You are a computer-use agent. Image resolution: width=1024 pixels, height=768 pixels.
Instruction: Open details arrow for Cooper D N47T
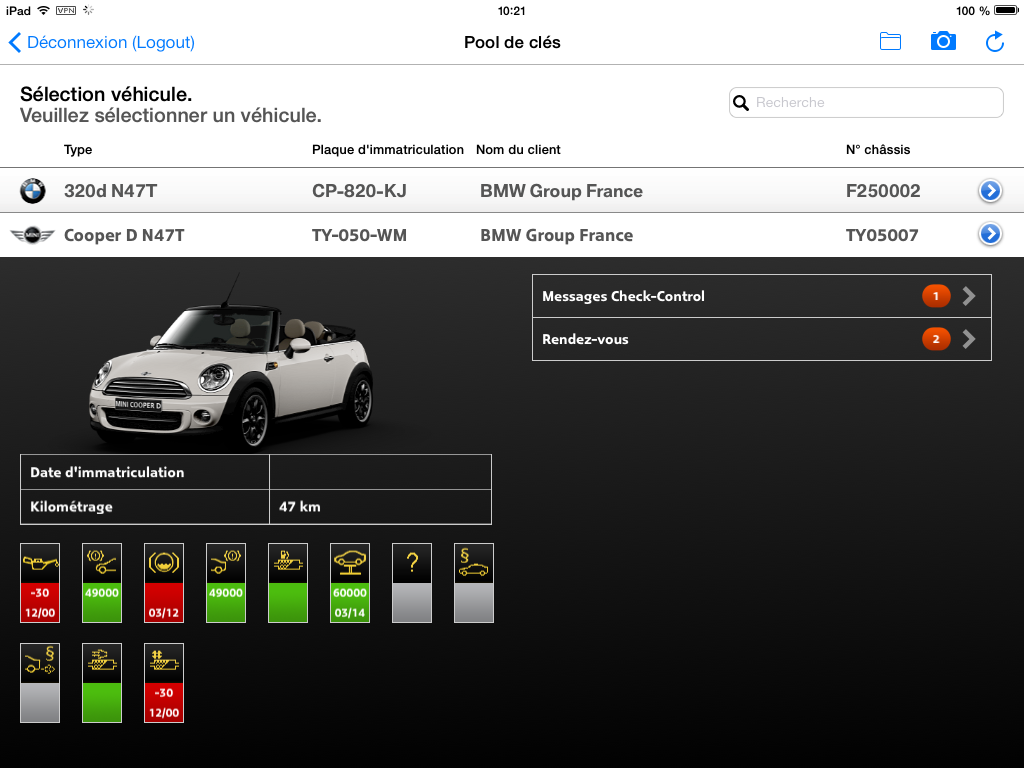(990, 234)
